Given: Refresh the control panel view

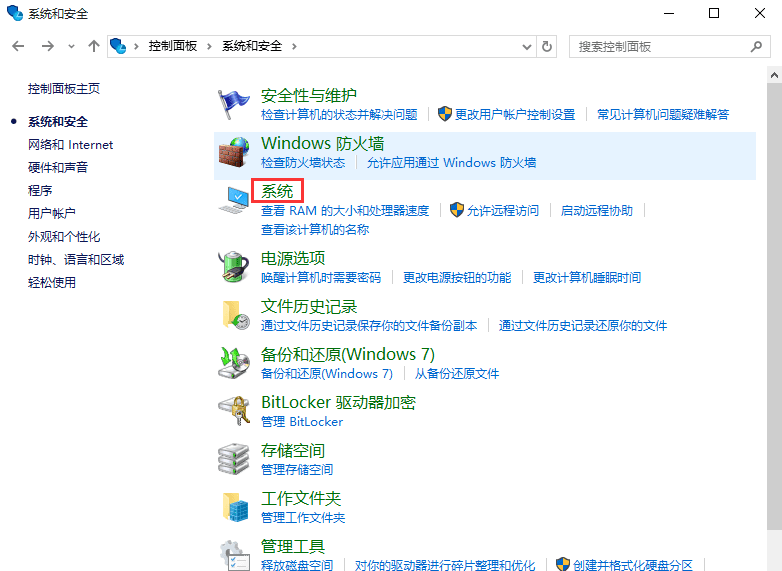Looking at the screenshot, I should (x=547, y=46).
